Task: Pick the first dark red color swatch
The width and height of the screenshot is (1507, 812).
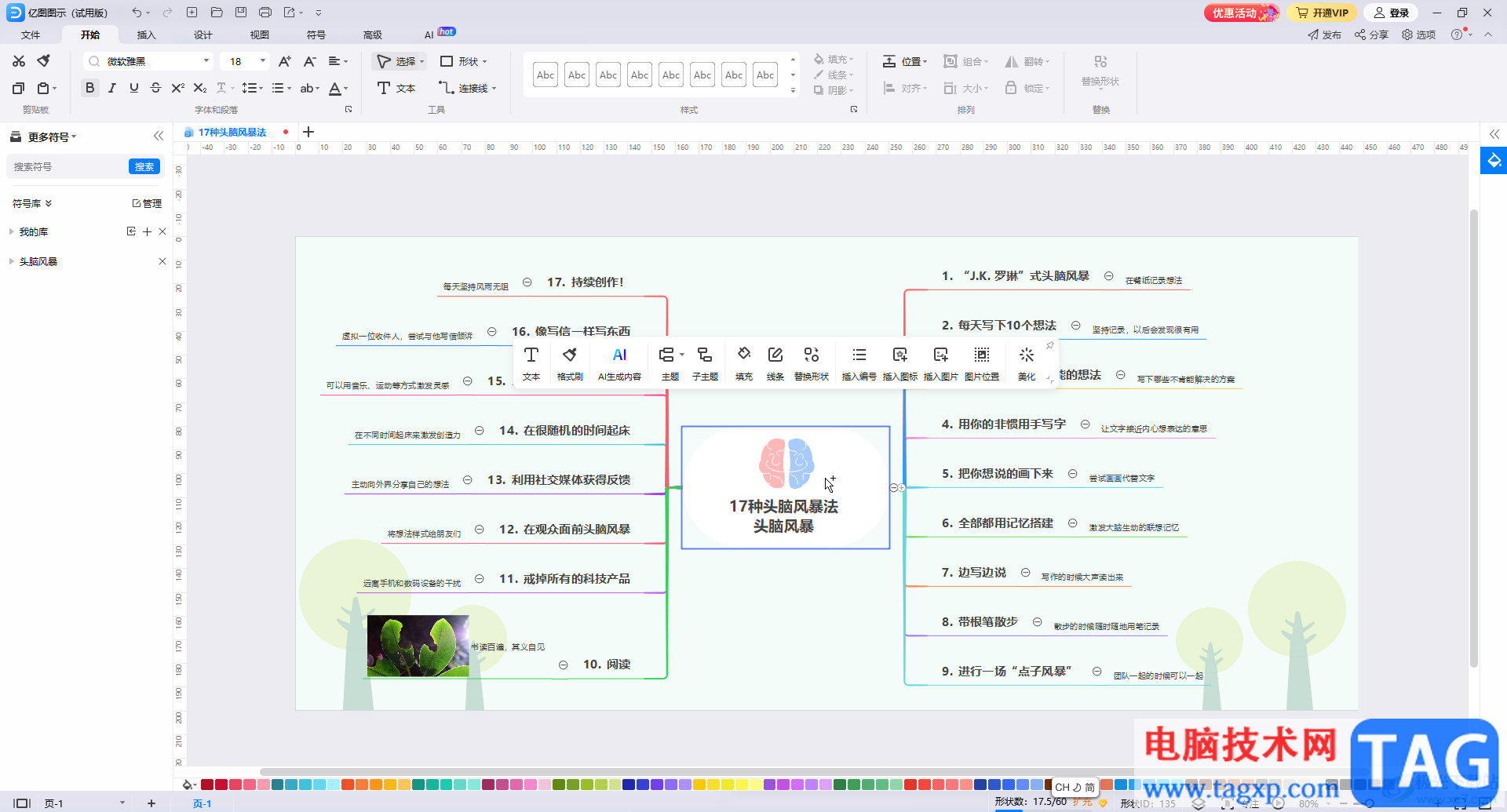Action: point(207,785)
